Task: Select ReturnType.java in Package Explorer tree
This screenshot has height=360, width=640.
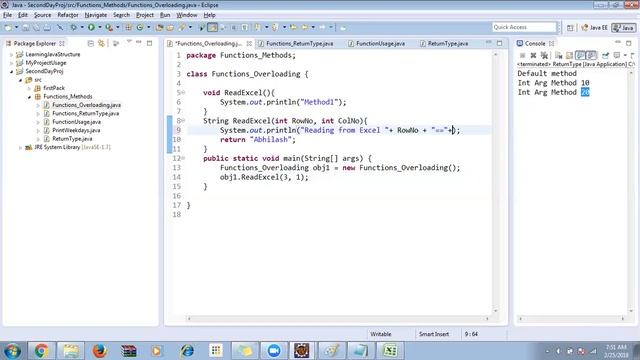Action: (72, 139)
